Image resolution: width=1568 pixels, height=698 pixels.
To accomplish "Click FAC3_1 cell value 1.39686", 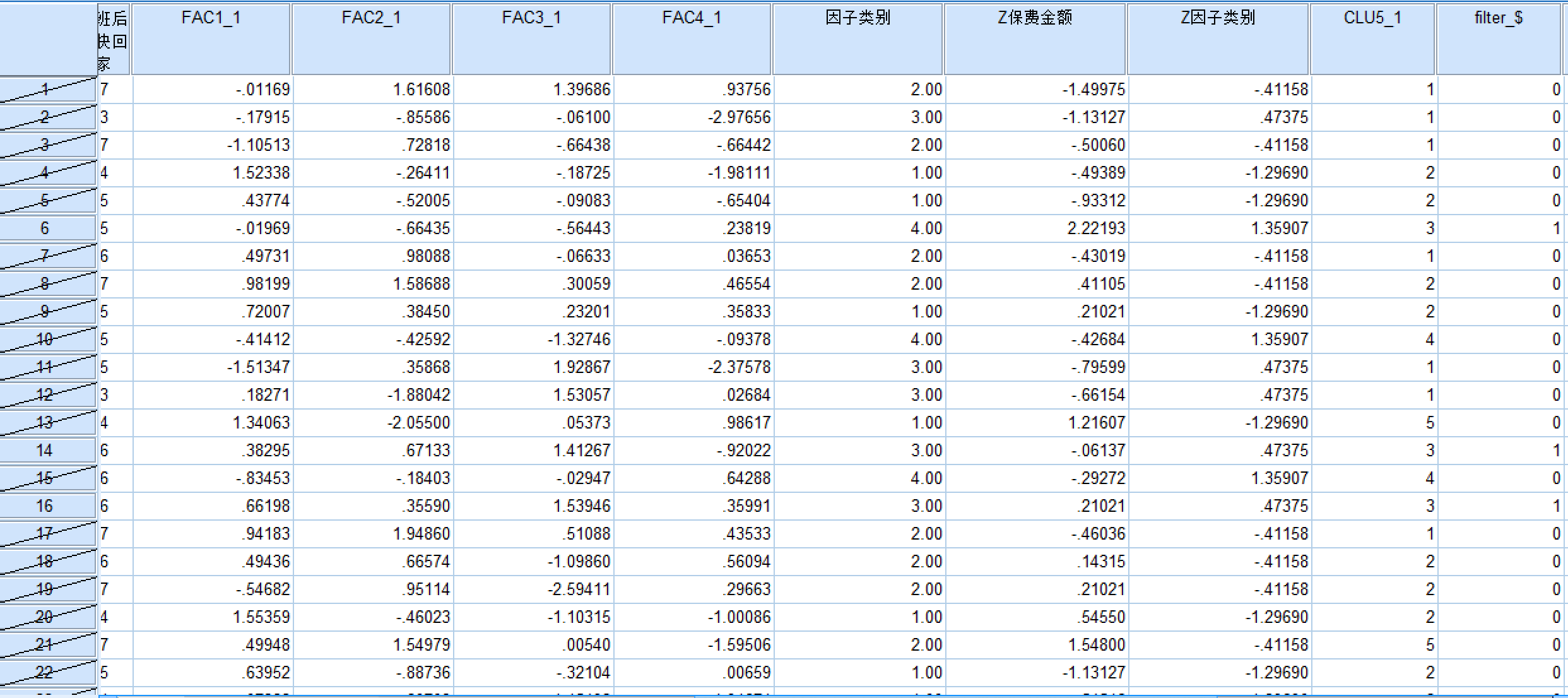I will pos(532,90).
